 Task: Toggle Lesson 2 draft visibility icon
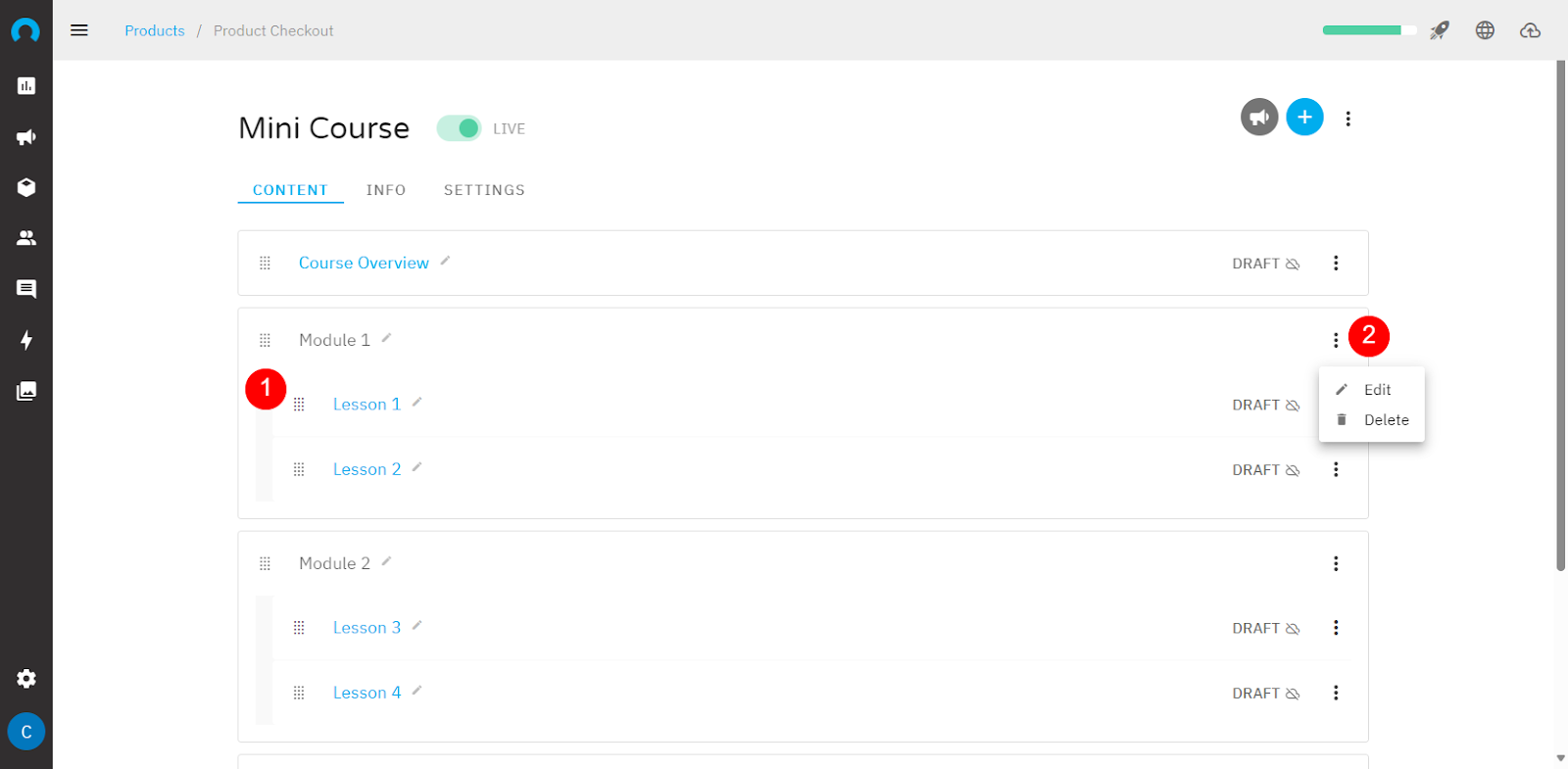point(1293,470)
